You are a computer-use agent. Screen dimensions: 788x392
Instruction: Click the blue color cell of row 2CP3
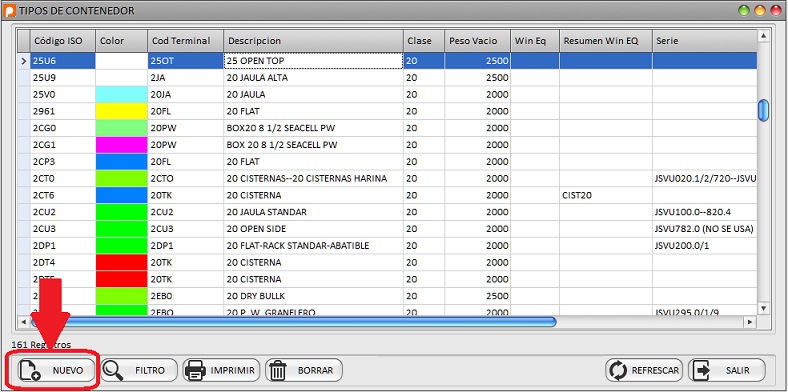(x=122, y=162)
